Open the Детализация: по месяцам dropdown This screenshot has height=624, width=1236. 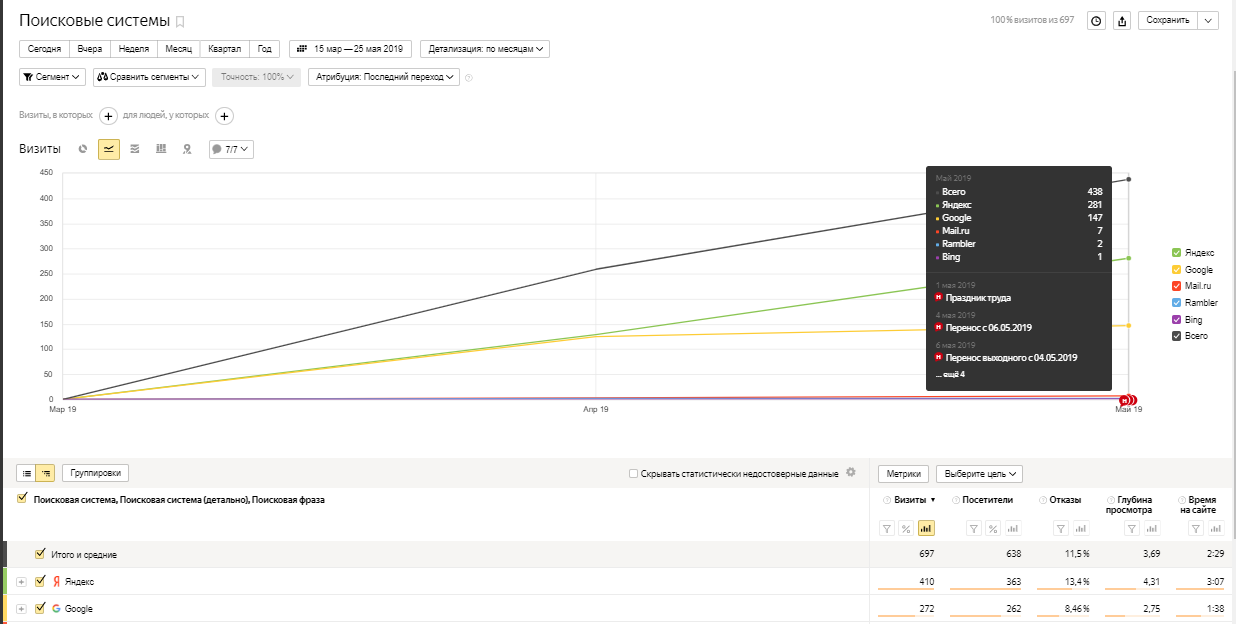tap(485, 48)
